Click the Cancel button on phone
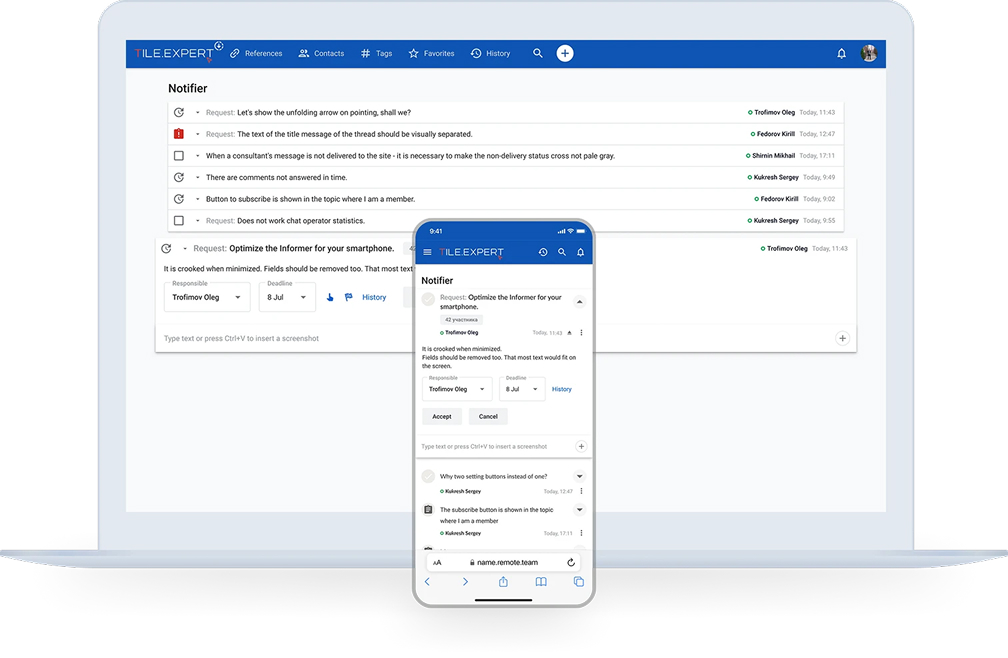 coord(488,416)
